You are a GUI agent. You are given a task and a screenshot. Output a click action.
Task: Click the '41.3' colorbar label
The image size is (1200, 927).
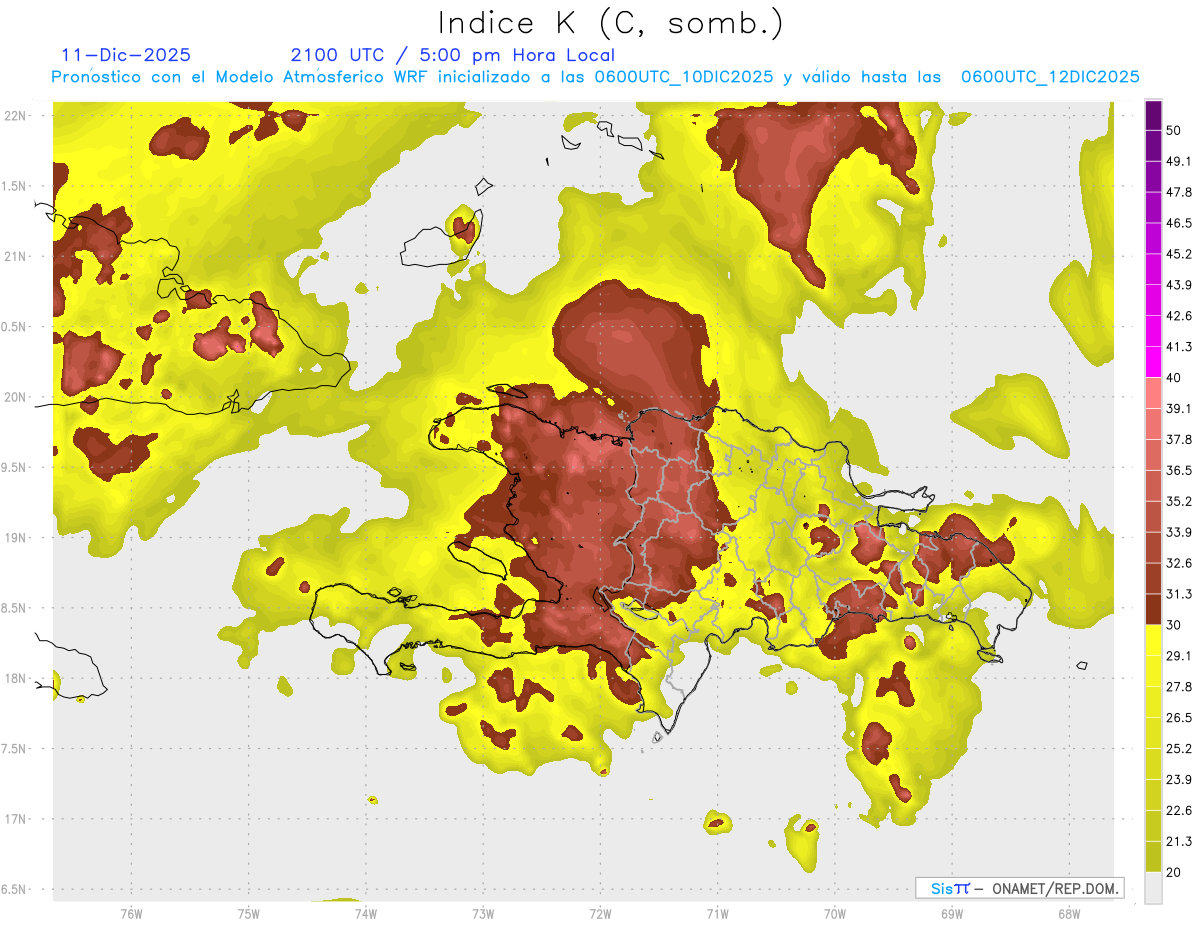tap(1179, 347)
